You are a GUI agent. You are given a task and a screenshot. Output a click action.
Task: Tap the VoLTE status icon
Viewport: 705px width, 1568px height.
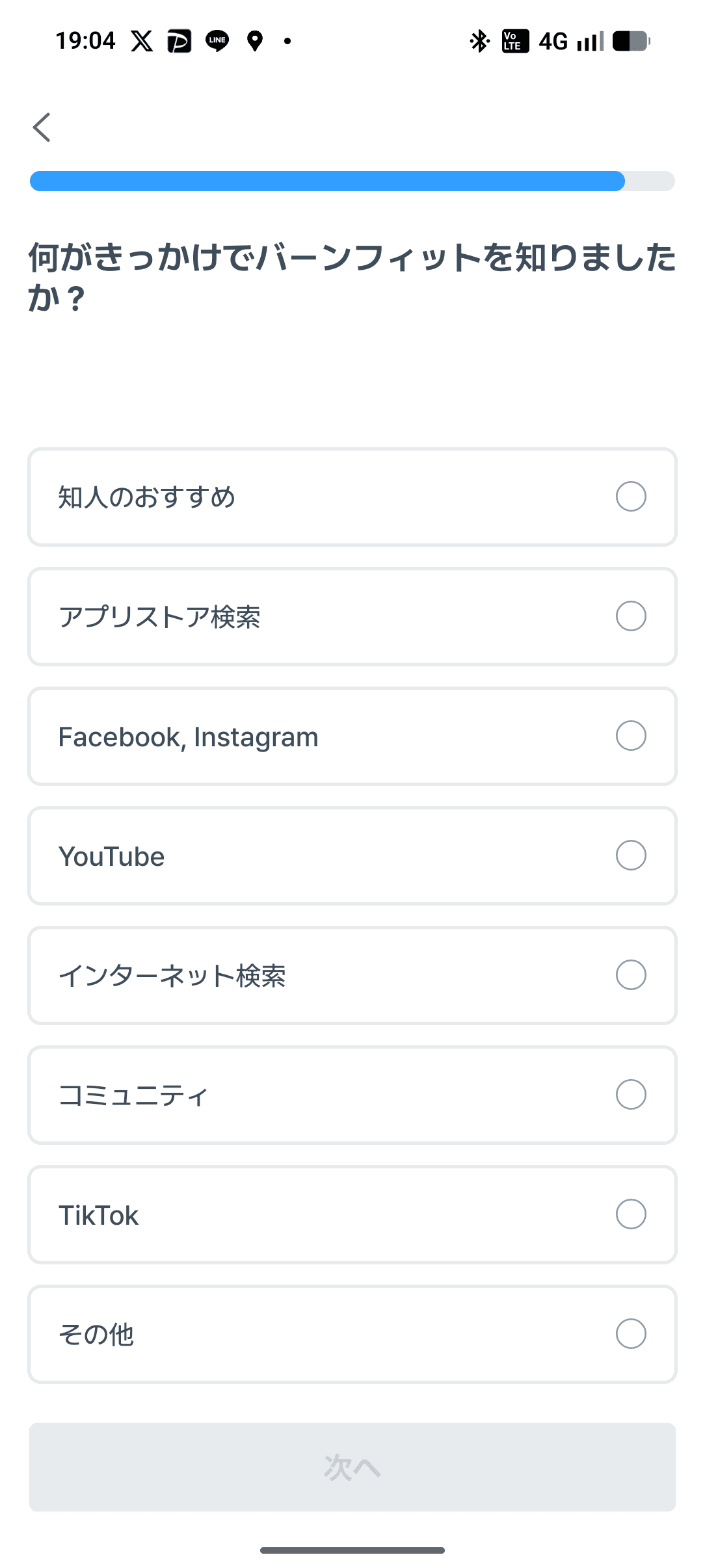point(514,41)
